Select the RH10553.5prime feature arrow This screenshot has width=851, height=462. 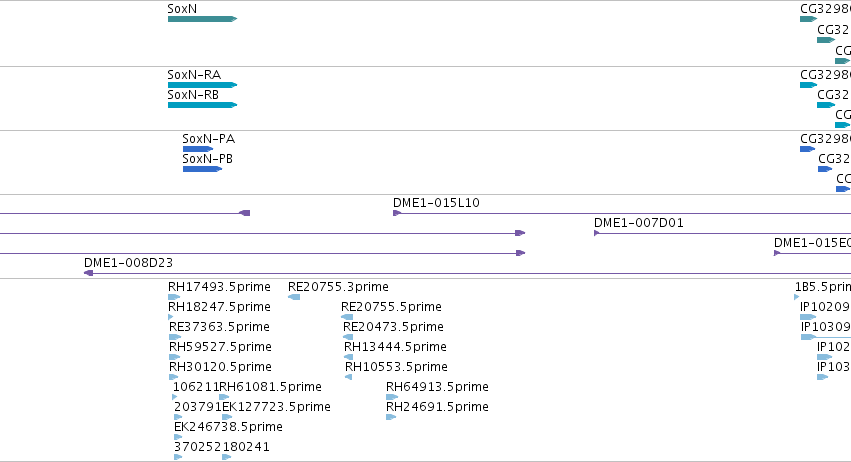click(x=348, y=377)
